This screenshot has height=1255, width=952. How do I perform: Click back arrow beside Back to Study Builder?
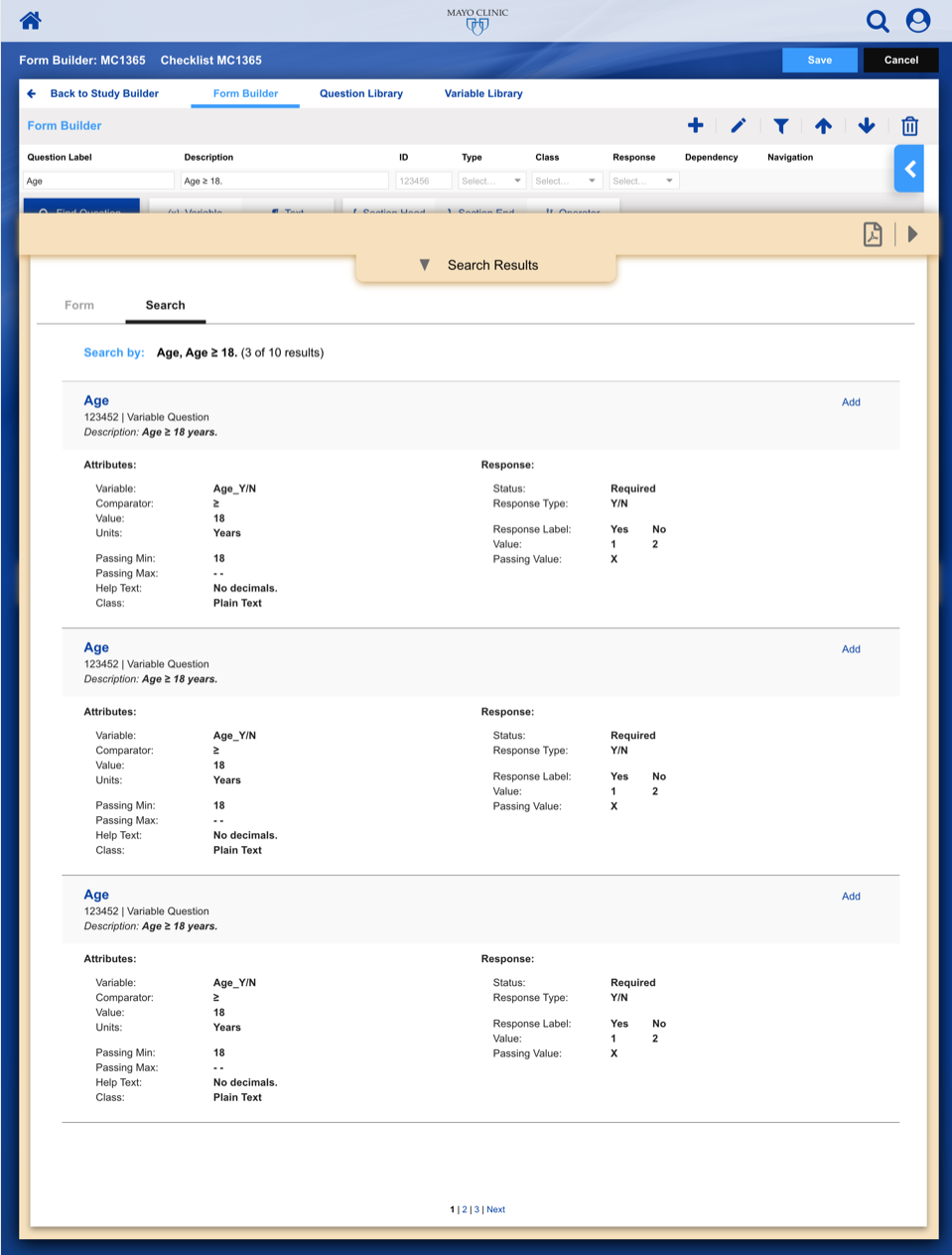32,93
